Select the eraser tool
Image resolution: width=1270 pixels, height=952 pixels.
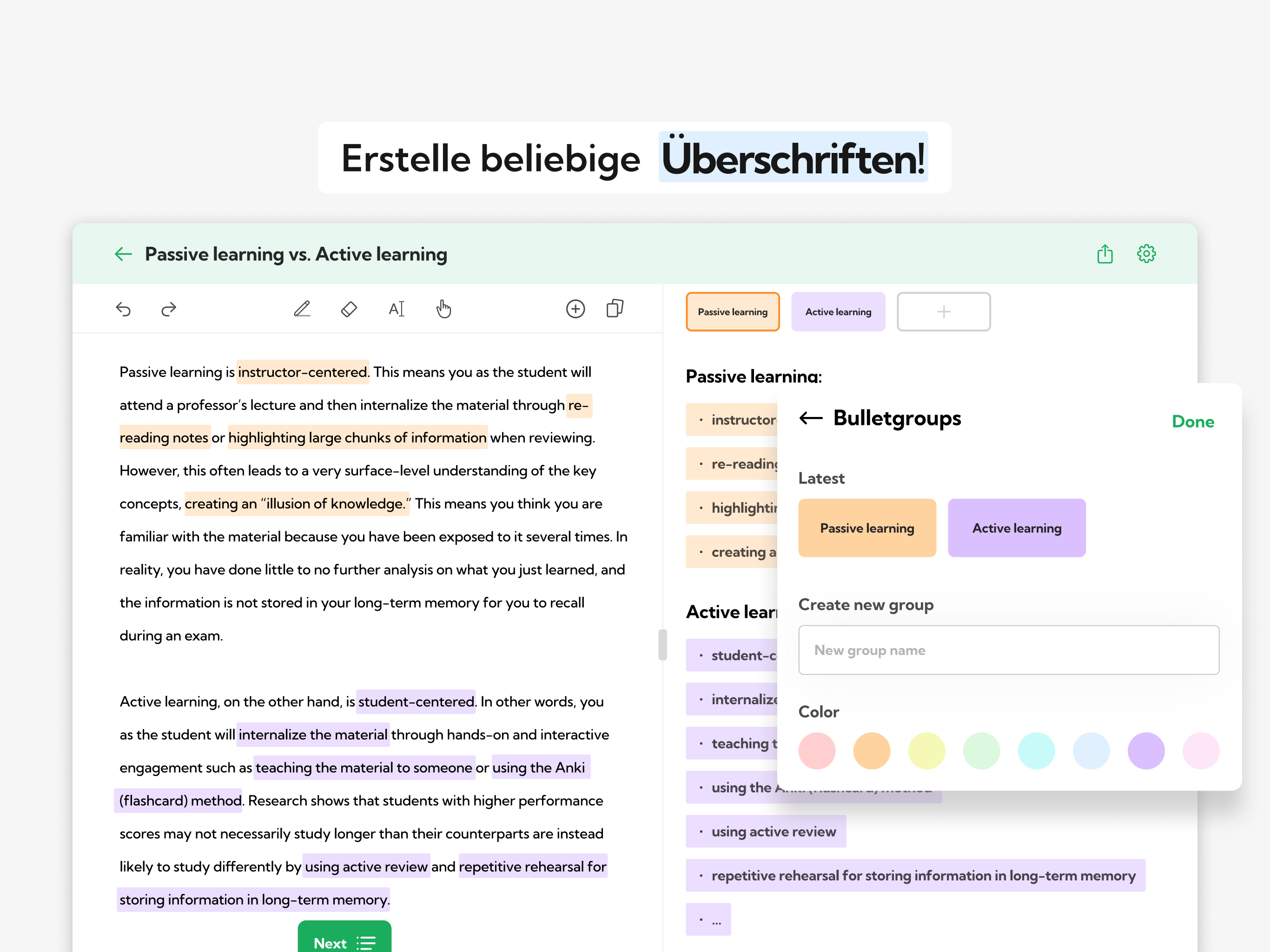tap(349, 309)
